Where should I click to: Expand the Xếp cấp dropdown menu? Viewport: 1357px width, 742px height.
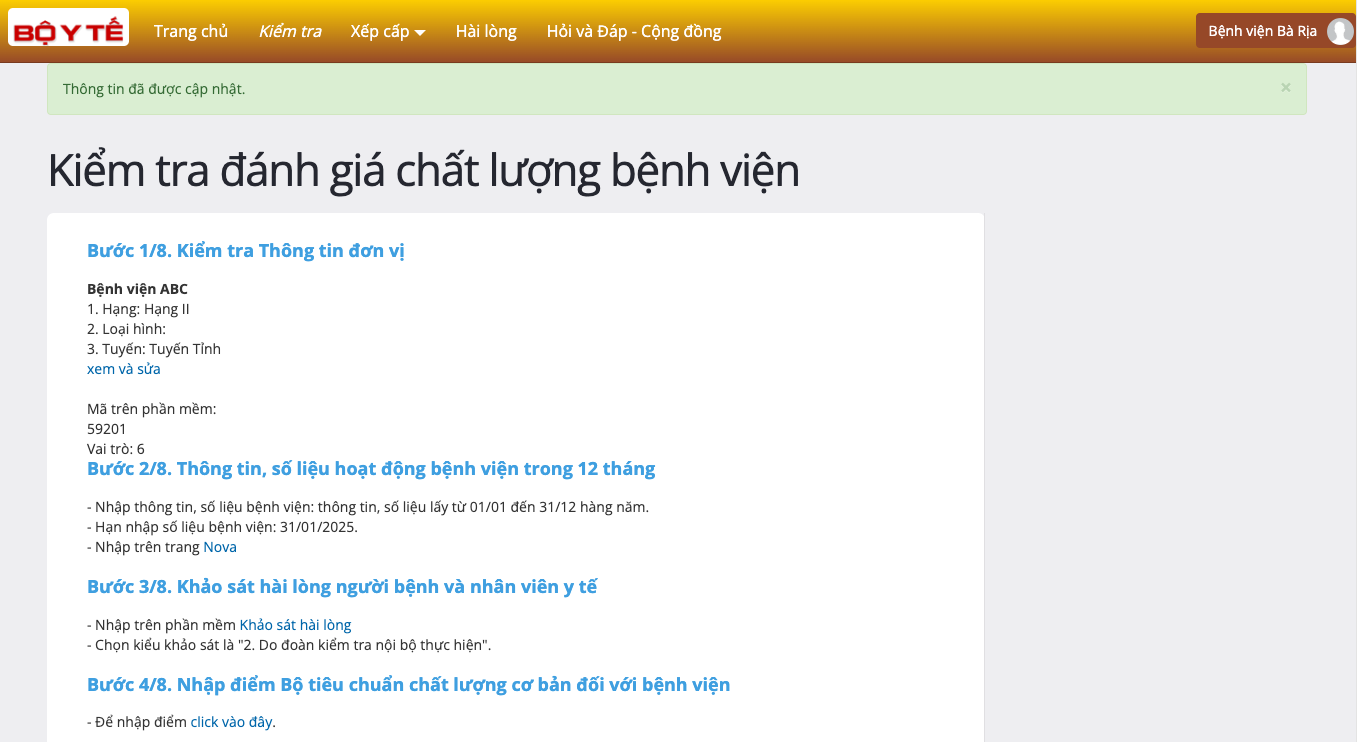coord(388,31)
